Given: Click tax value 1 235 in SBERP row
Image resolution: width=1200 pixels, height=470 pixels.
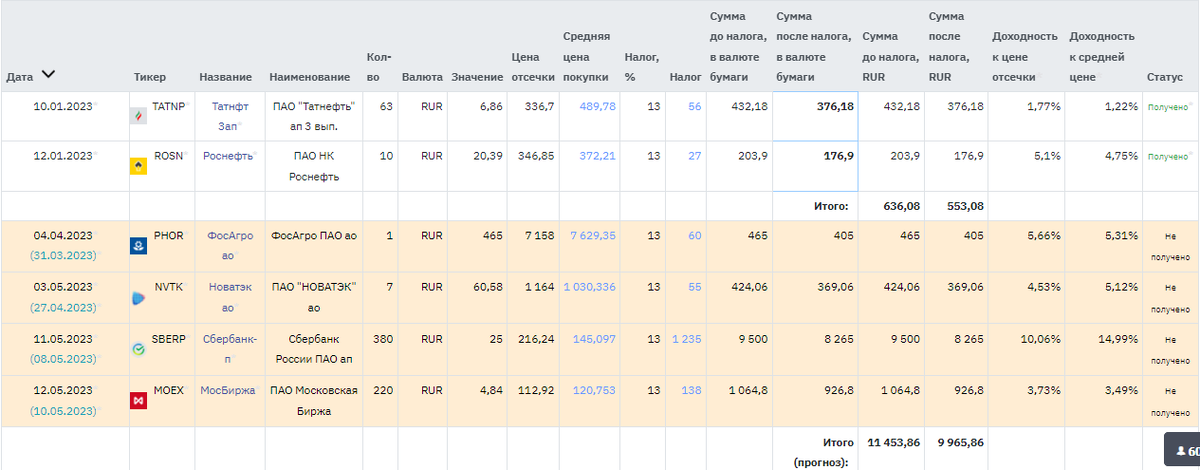Looking at the screenshot, I should (687, 339).
